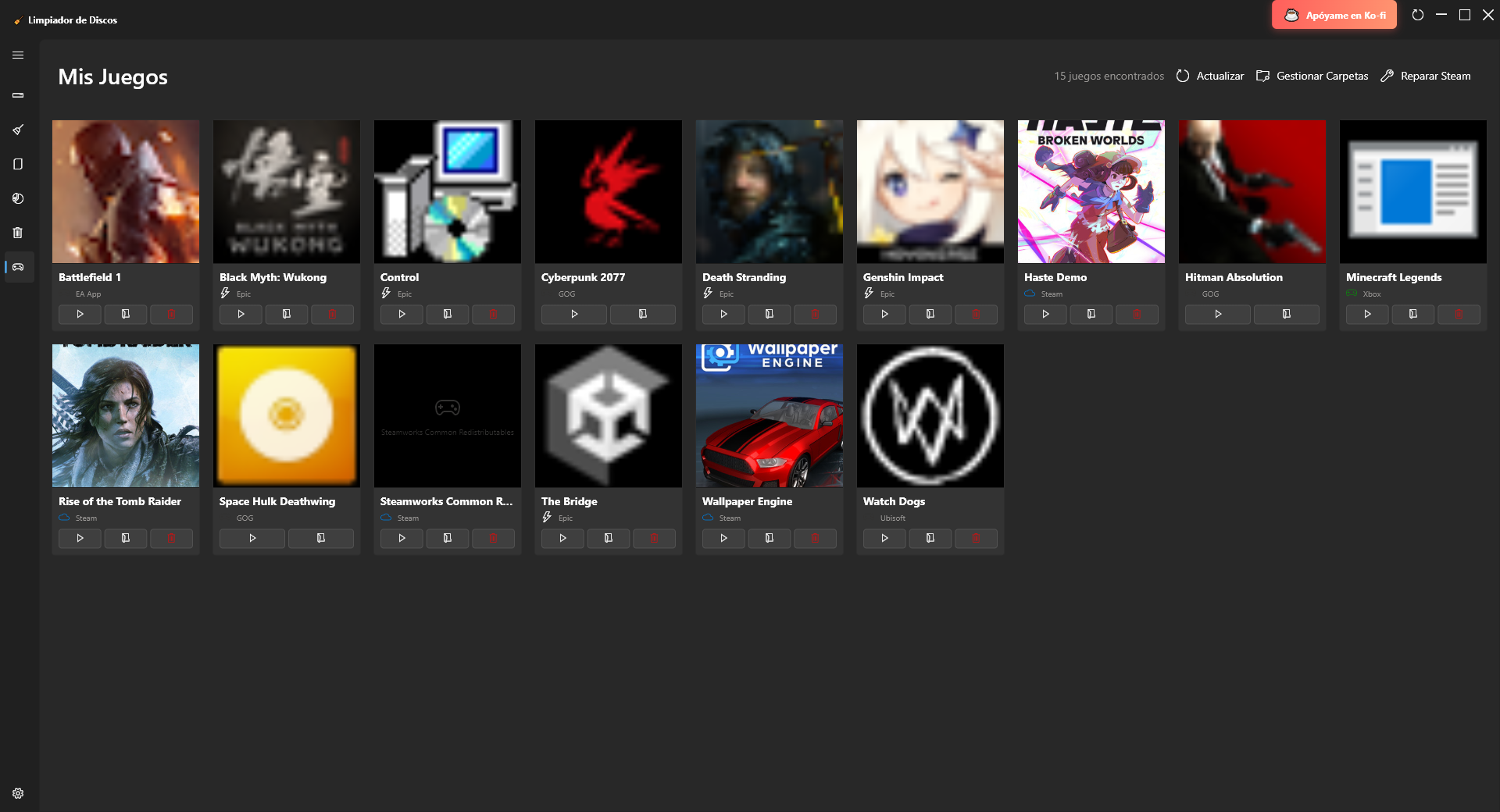Click the Rise of the Tomb Raider cover

click(126, 415)
